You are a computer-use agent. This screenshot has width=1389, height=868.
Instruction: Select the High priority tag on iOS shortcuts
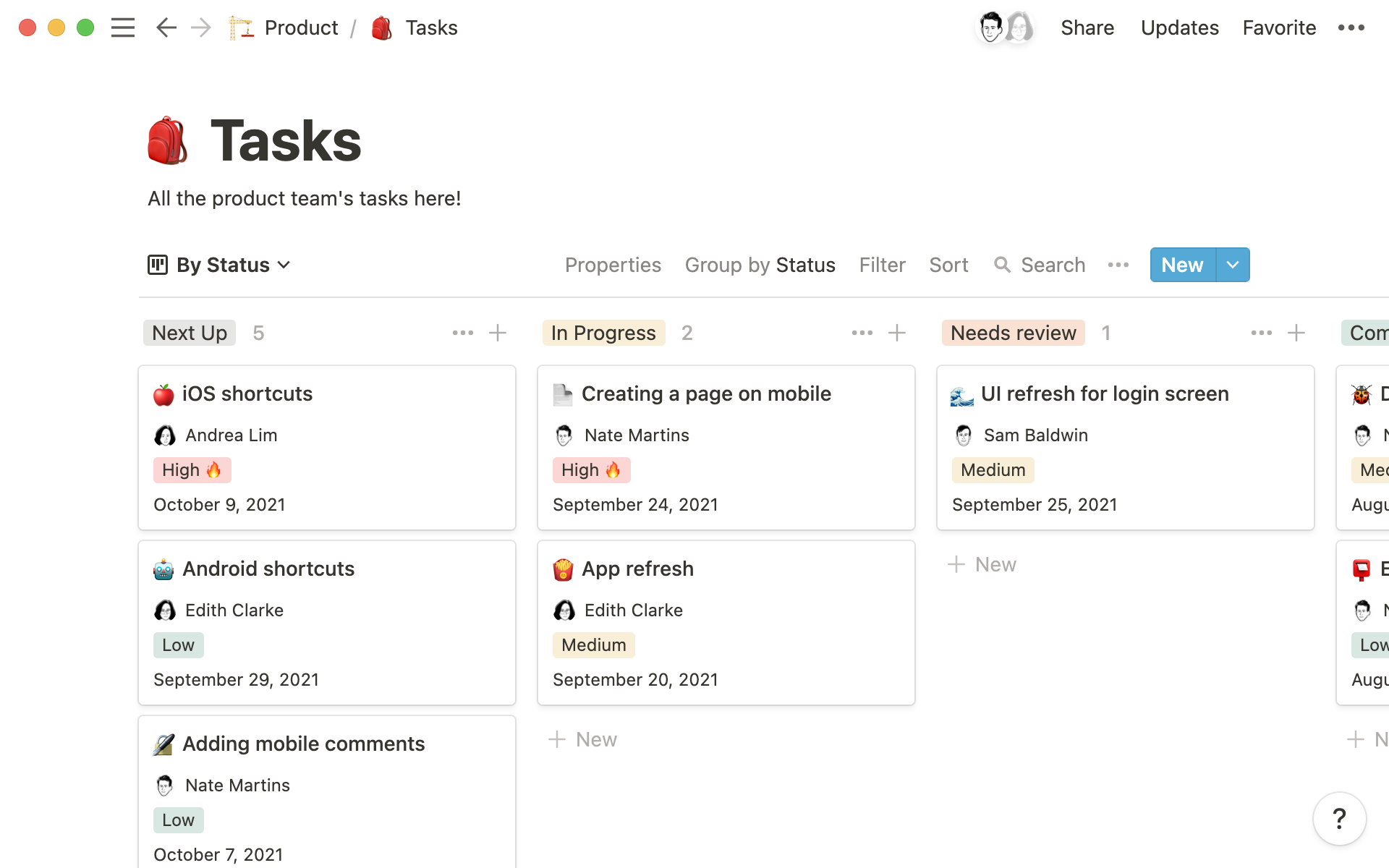pos(192,469)
